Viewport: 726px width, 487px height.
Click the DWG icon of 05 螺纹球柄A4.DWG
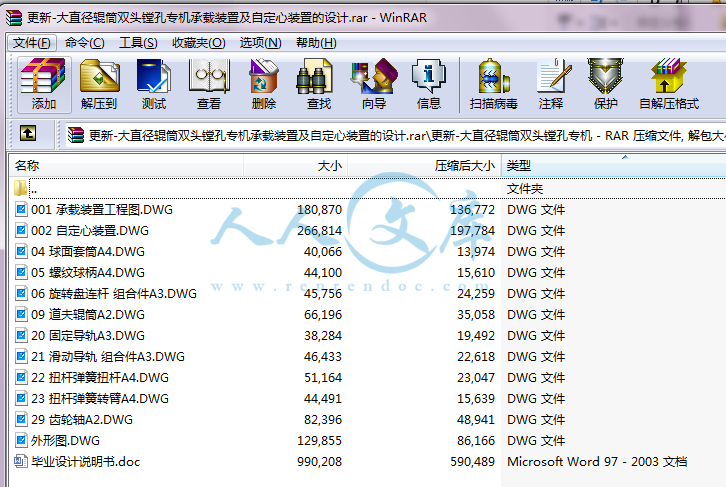pos(21,272)
